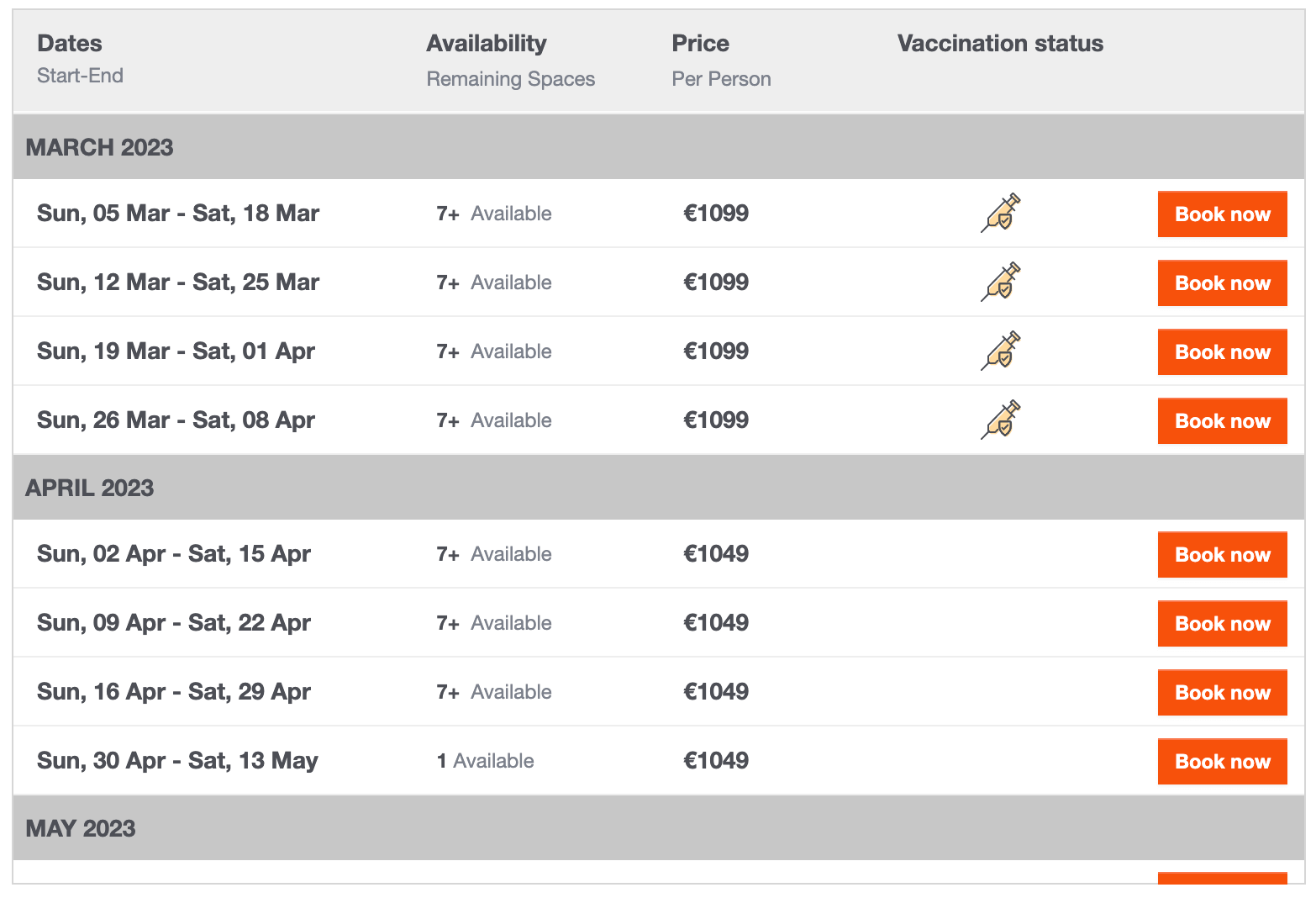Book the 12 Mar - 25 Mar departure
Image resolution: width=1316 pixels, height=898 pixels.
tap(1222, 283)
